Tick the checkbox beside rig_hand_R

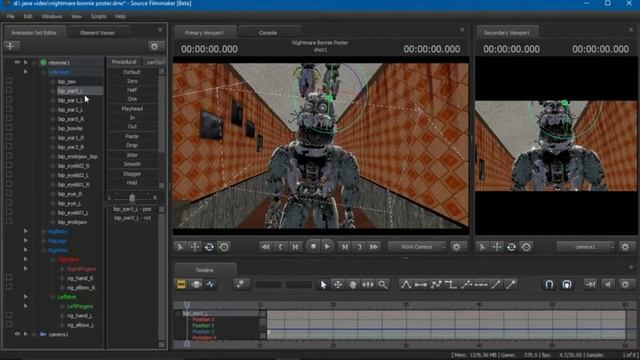coord(9,278)
